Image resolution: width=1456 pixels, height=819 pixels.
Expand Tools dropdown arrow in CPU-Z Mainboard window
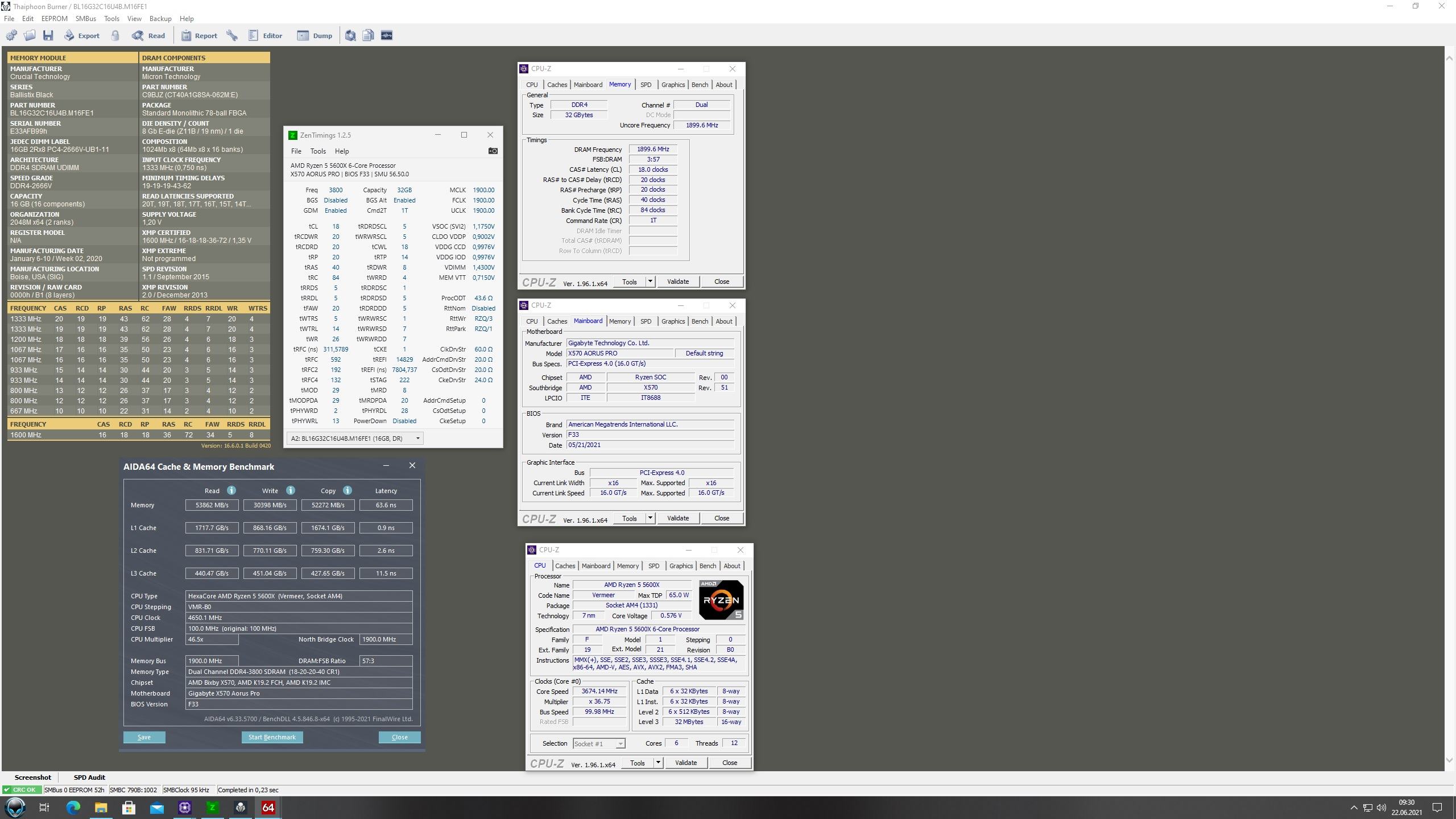650,518
